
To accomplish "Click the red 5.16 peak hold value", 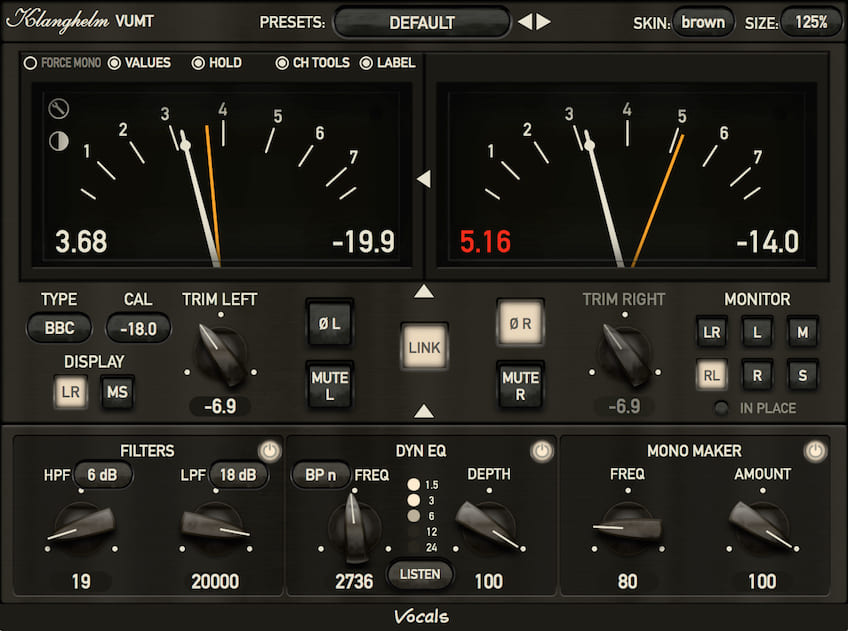I will (x=485, y=242).
